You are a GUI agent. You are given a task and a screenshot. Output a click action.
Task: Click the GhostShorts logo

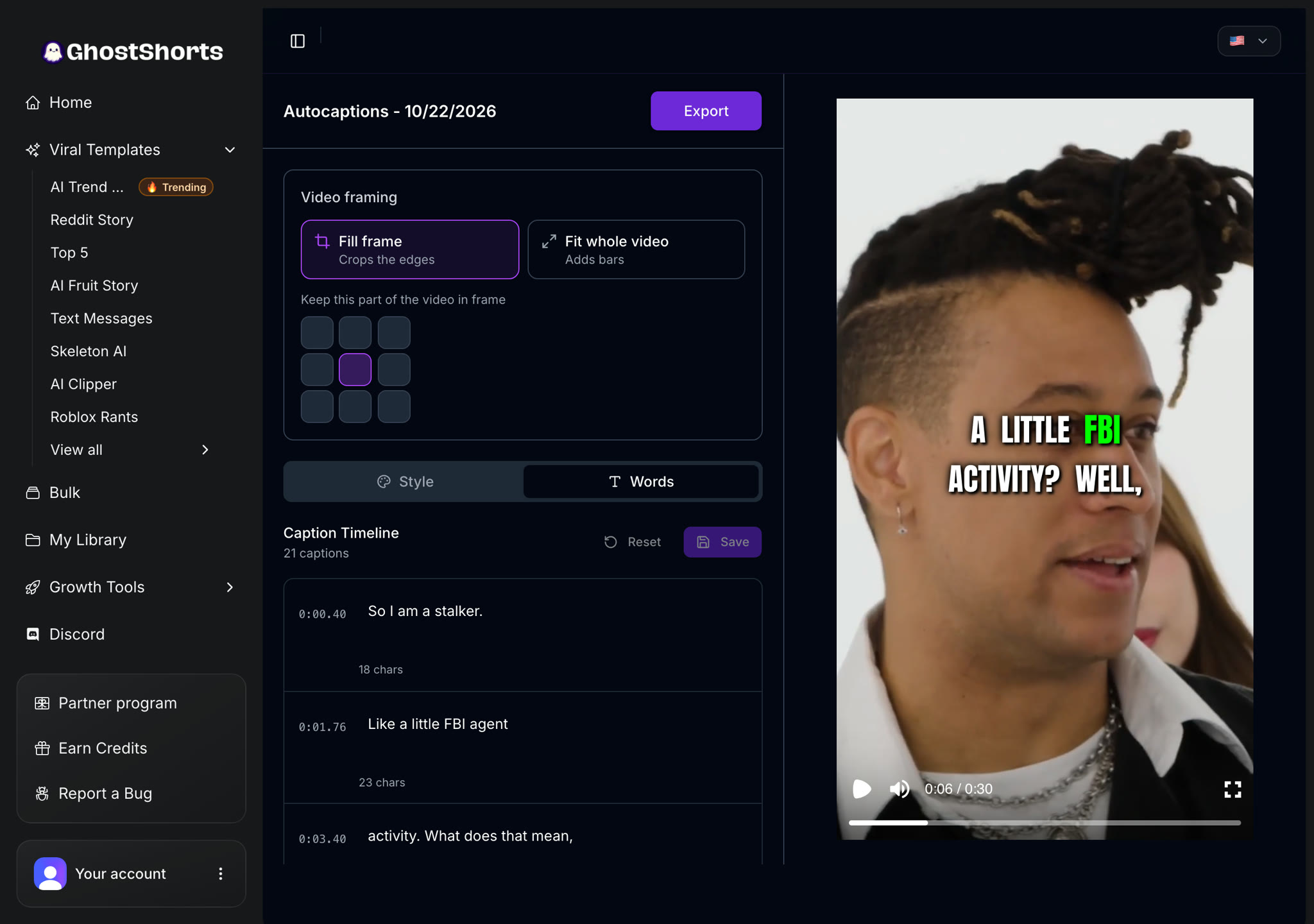coord(132,51)
